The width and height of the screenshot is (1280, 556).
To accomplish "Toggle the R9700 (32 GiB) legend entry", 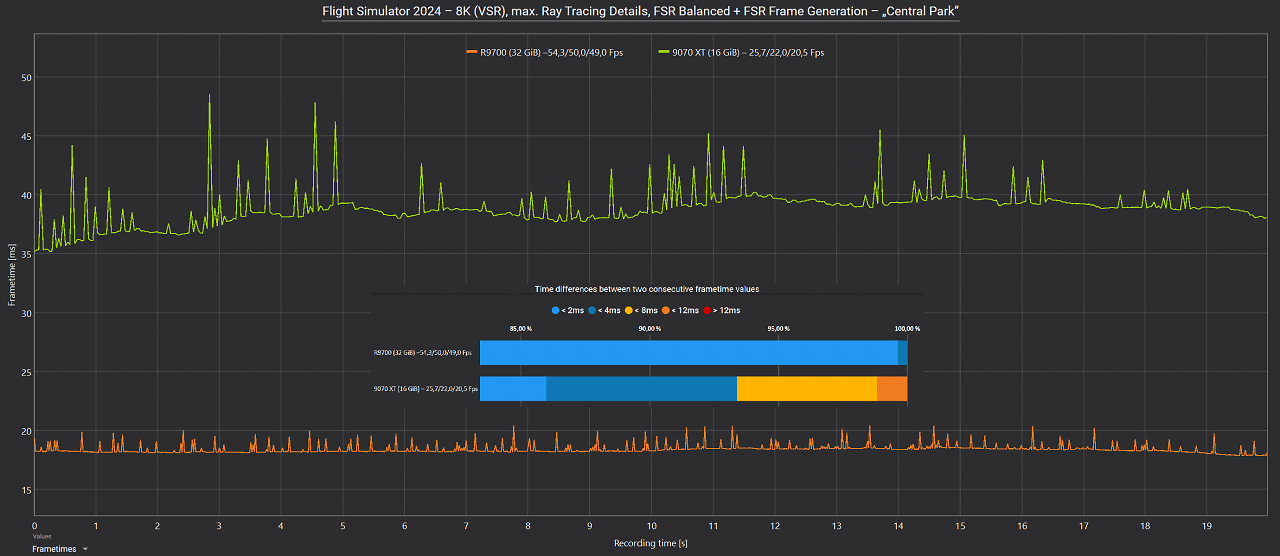I will (x=544, y=52).
